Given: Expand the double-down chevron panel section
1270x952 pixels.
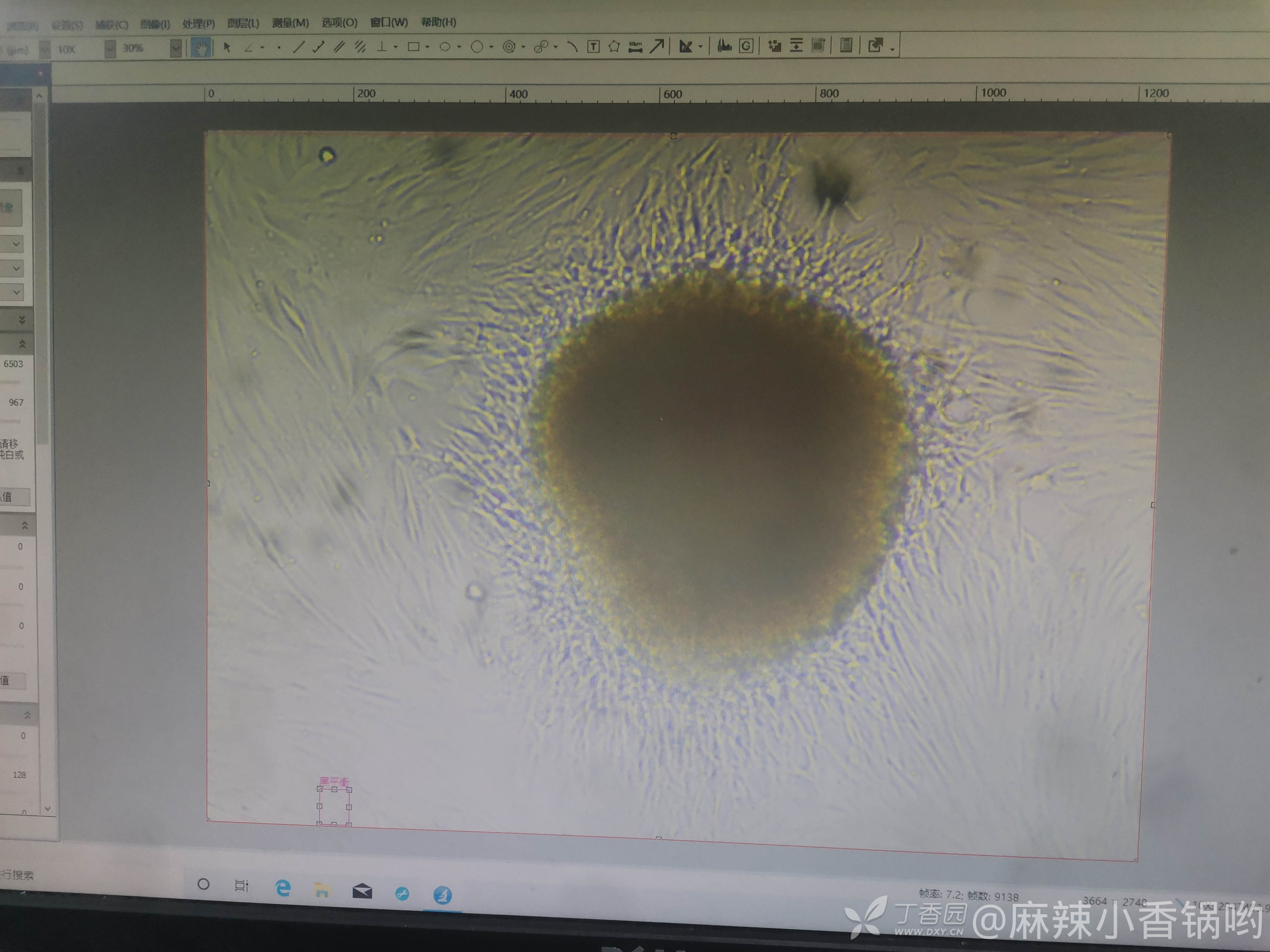Looking at the screenshot, I should pos(23,320).
